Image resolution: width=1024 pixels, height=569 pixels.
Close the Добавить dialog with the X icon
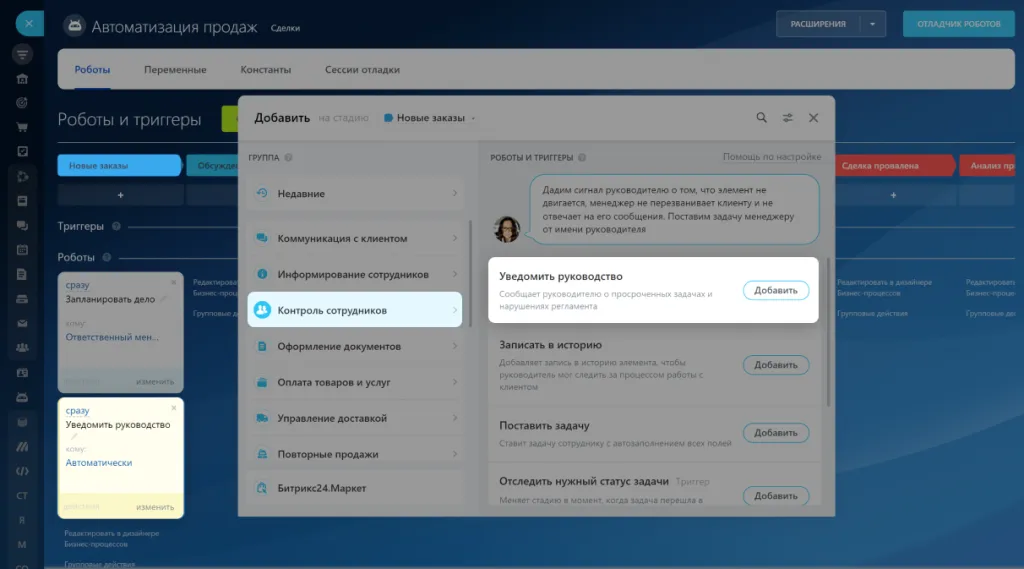pos(813,118)
